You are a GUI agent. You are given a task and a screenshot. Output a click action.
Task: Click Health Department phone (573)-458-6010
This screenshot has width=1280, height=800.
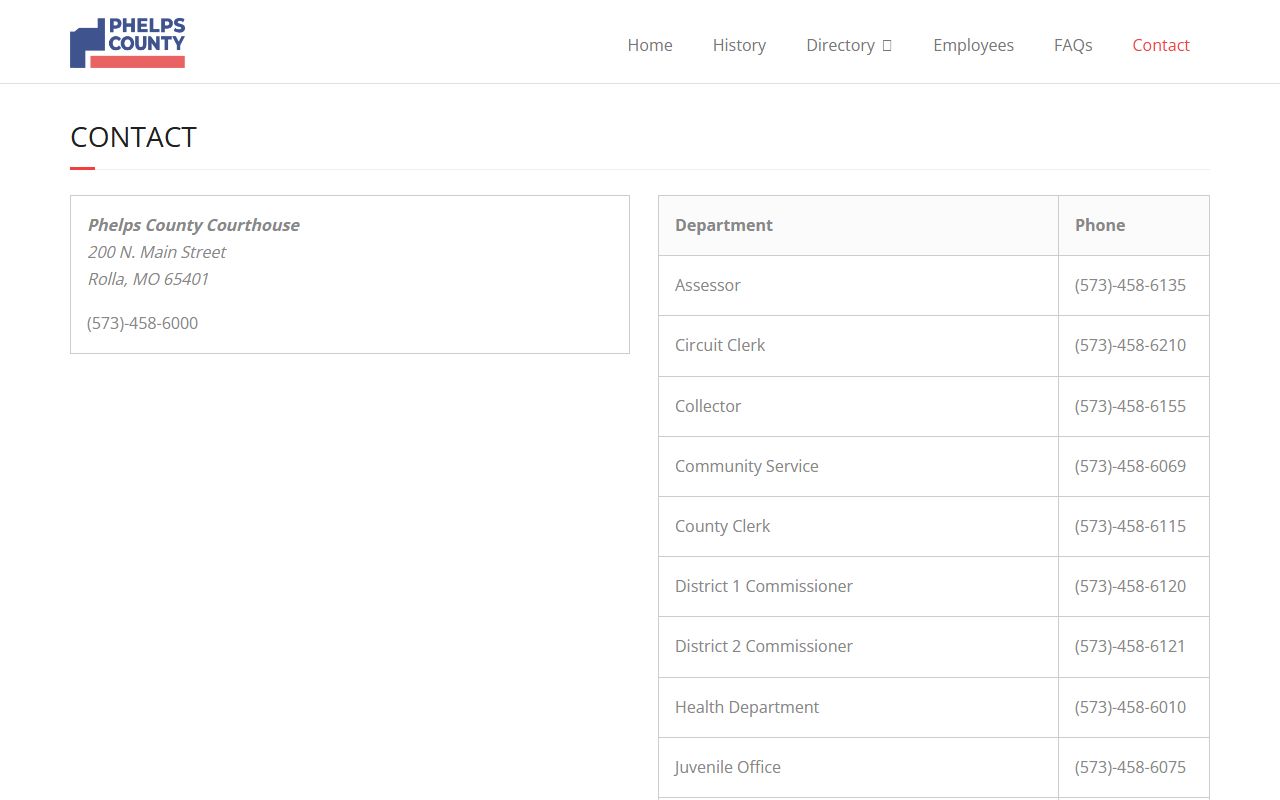1130,707
